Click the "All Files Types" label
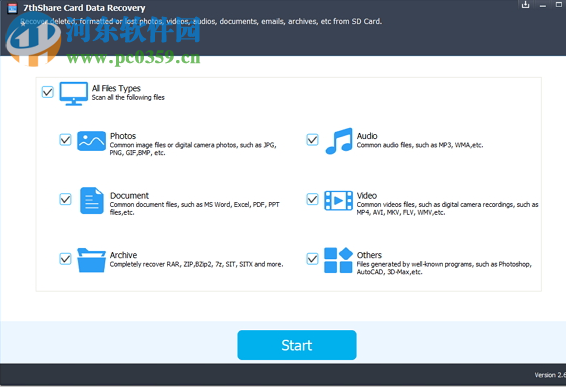This screenshot has height=387, width=566. click(116, 88)
